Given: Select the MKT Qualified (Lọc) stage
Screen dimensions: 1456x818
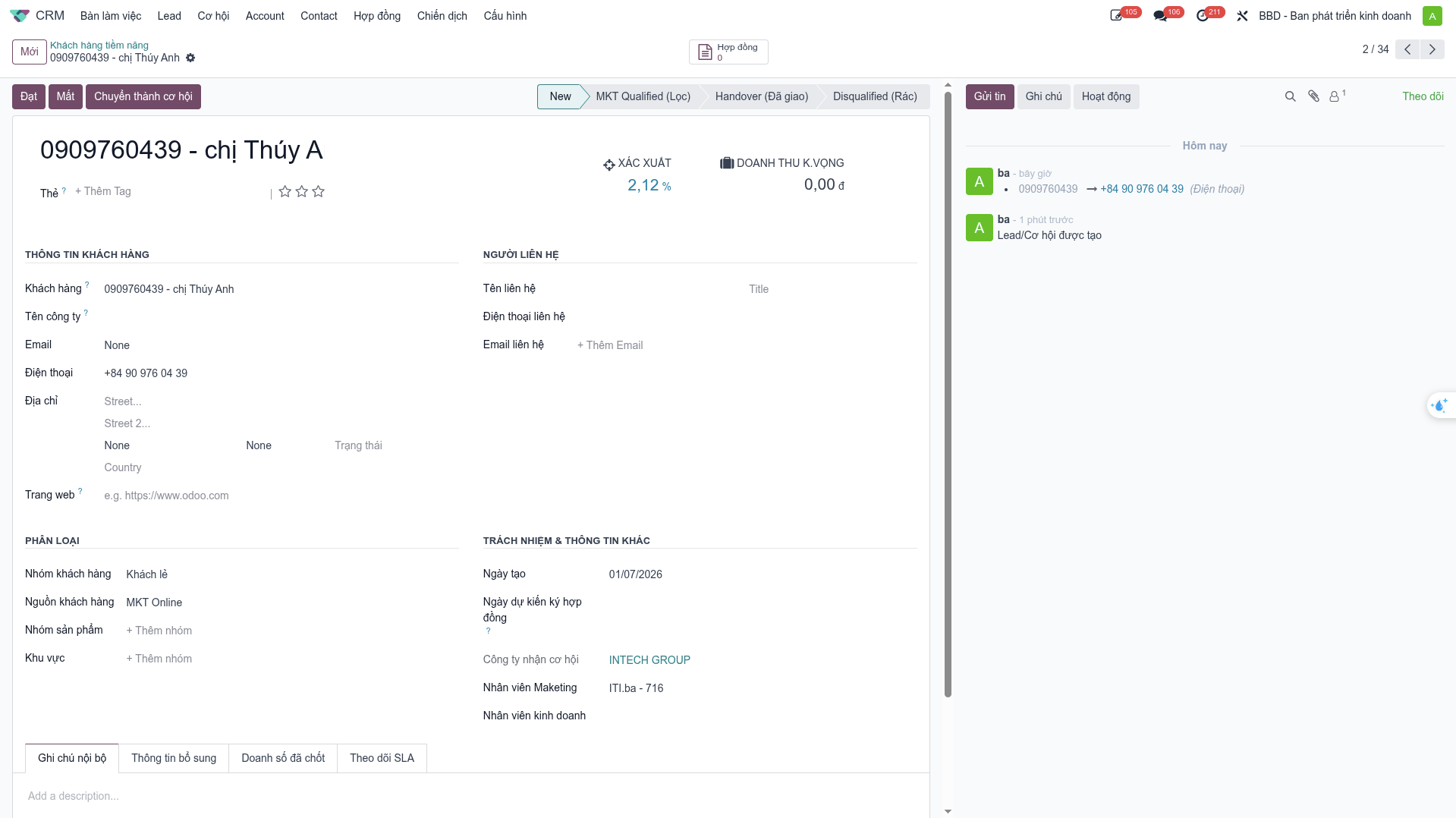Looking at the screenshot, I should tap(643, 96).
